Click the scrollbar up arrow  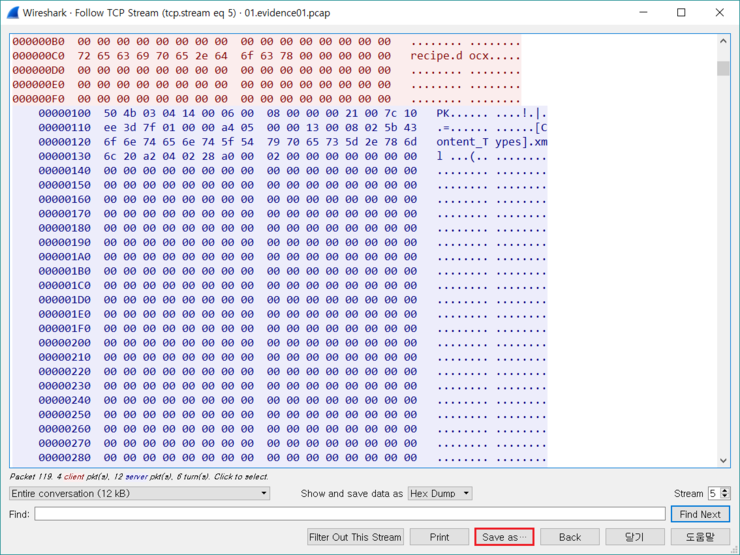[x=723, y=41]
